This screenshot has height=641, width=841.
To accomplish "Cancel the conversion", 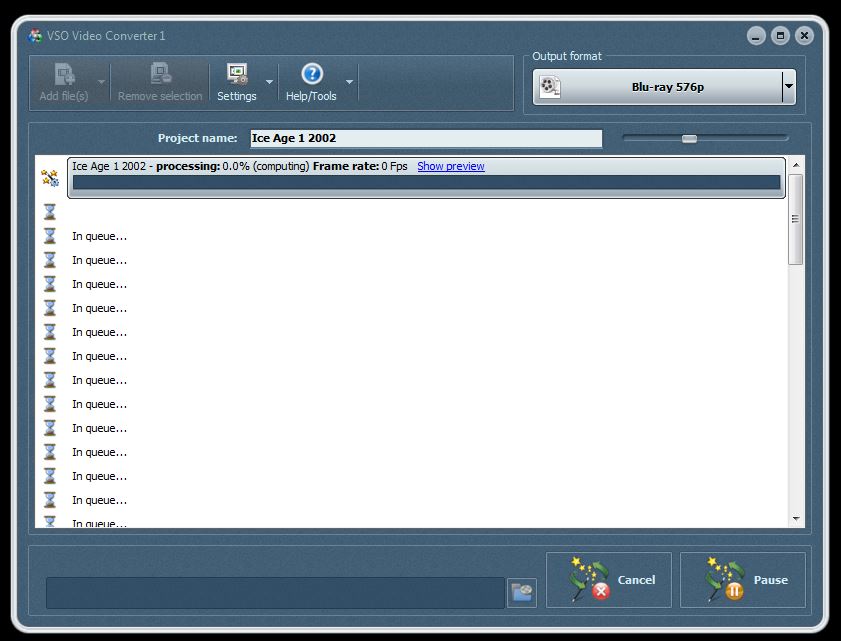I will 609,580.
